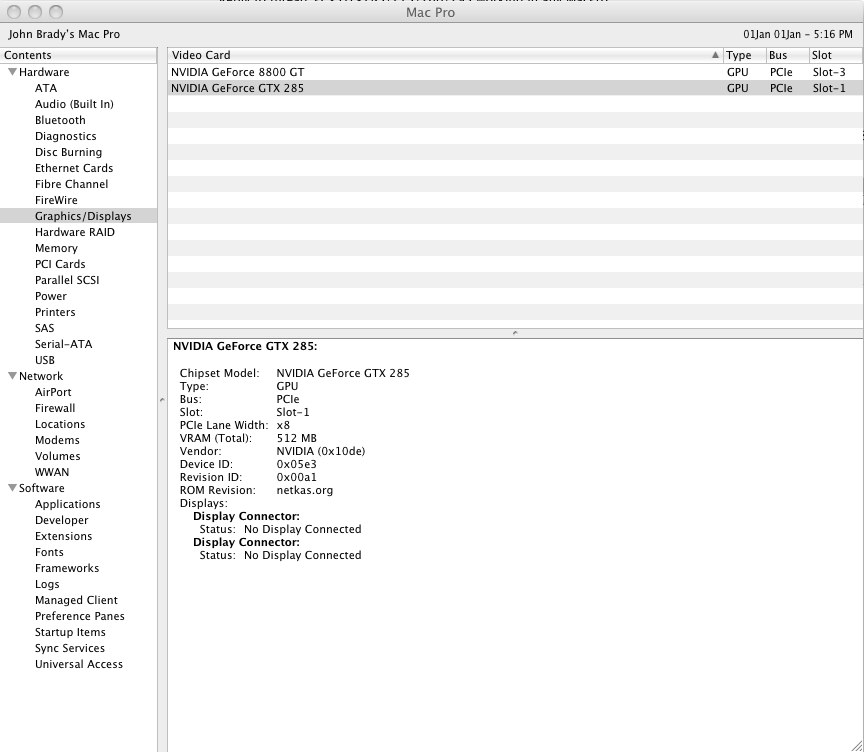The width and height of the screenshot is (864, 752).
Task: Open AirPort network section
Action: coord(53,392)
